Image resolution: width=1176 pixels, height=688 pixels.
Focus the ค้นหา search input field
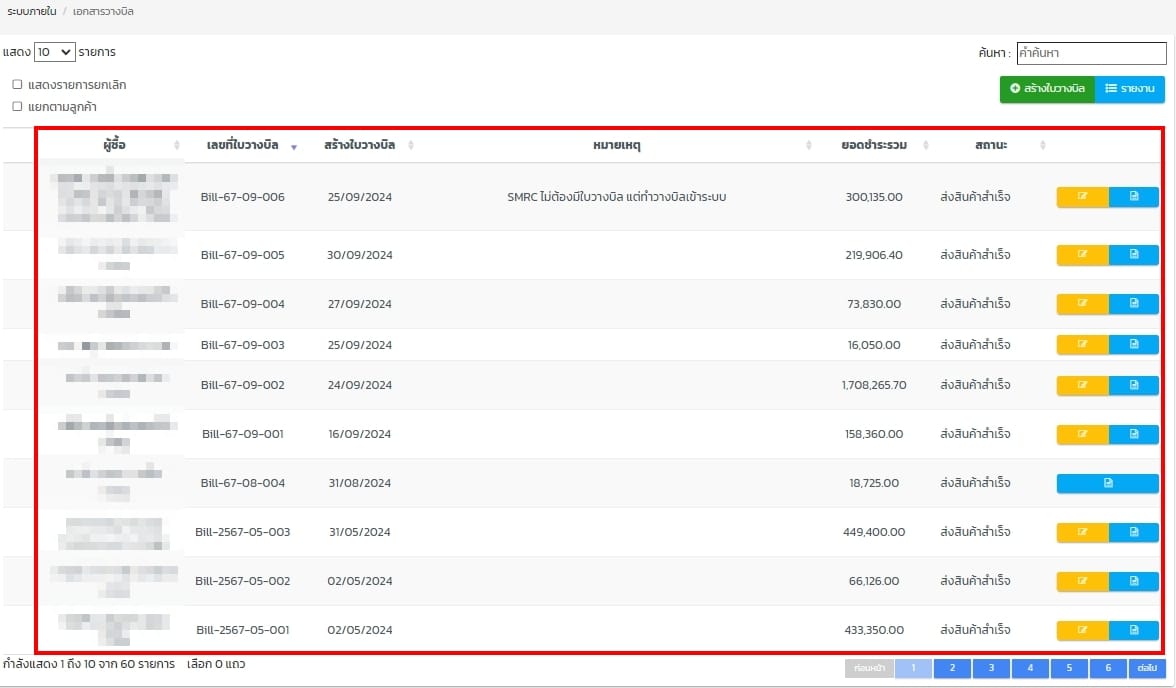tap(1091, 53)
